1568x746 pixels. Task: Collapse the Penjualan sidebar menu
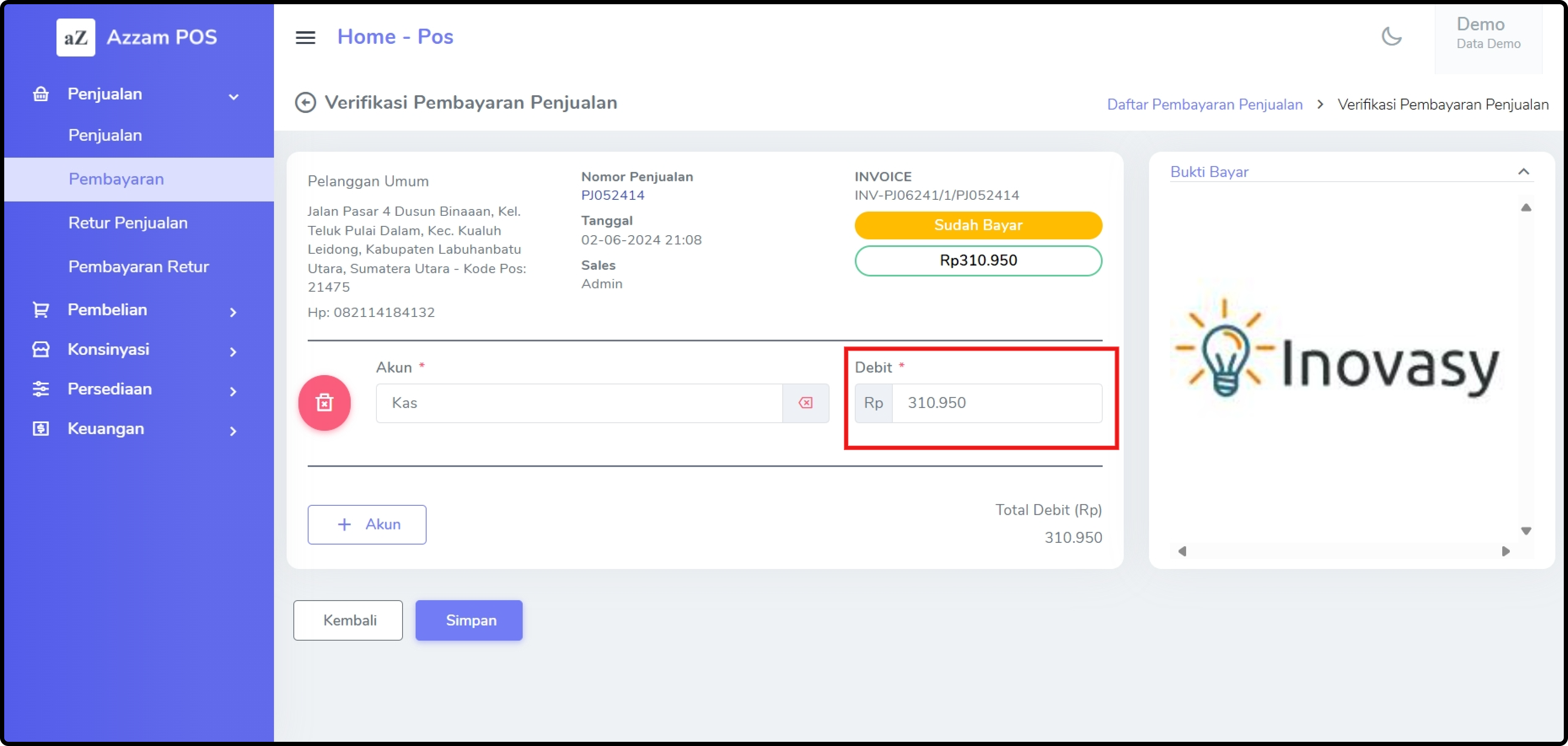[x=233, y=96]
